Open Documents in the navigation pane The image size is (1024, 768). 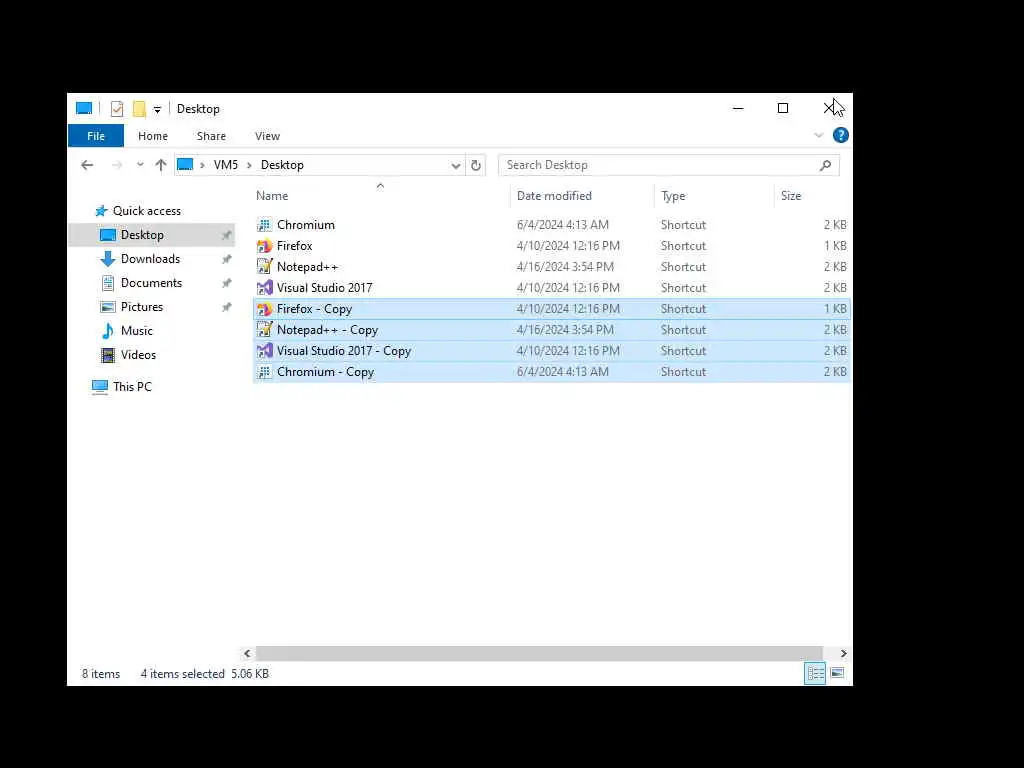(x=152, y=283)
